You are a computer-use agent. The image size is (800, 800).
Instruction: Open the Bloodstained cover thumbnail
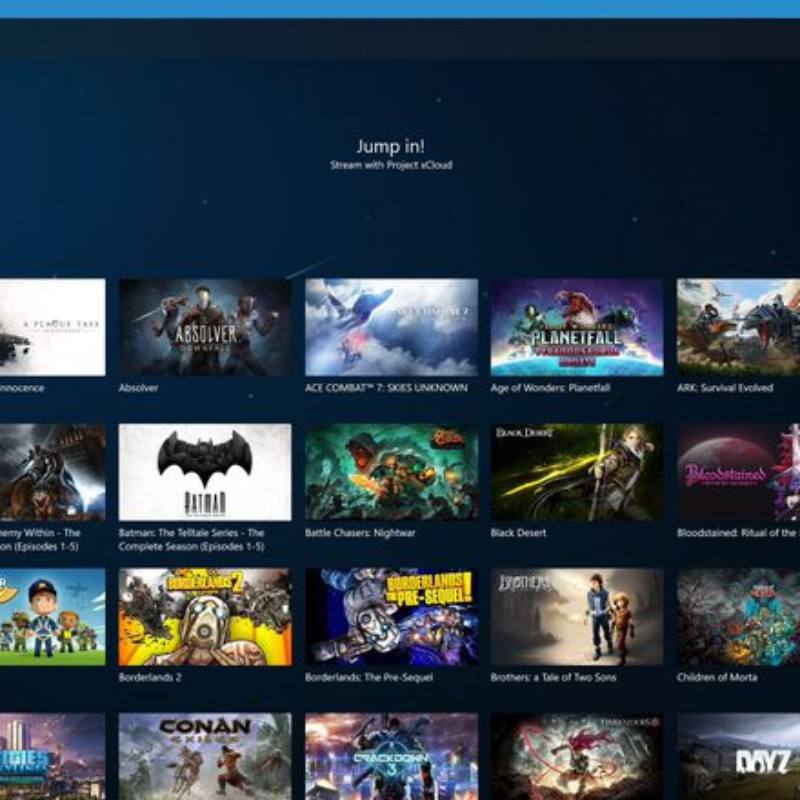tap(738, 472)
